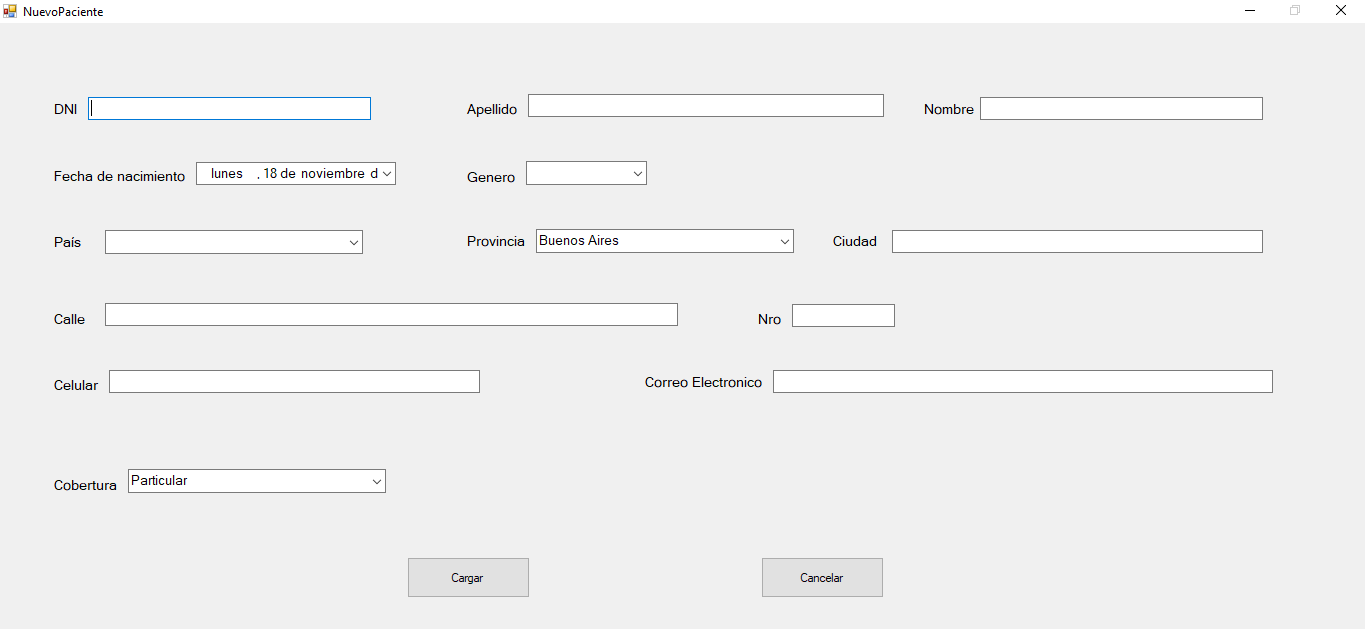Expand the Provincia dropdown showing Buenos Aires
Screen dimensions: 1365x629
pyautogui.click(x=784, y=241)
